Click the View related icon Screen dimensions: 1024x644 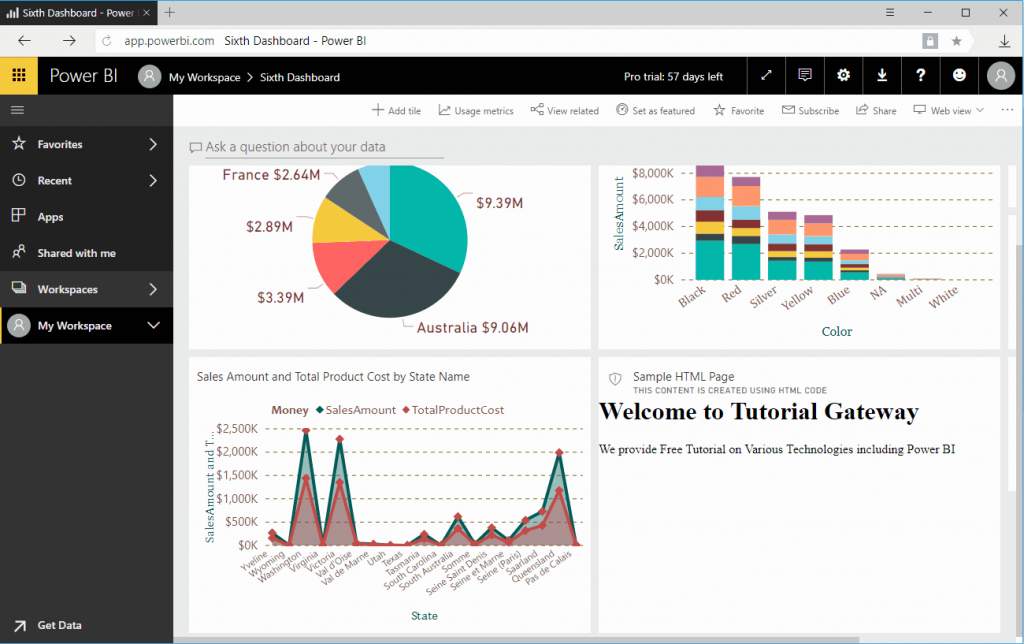click(x=564, y=110)
